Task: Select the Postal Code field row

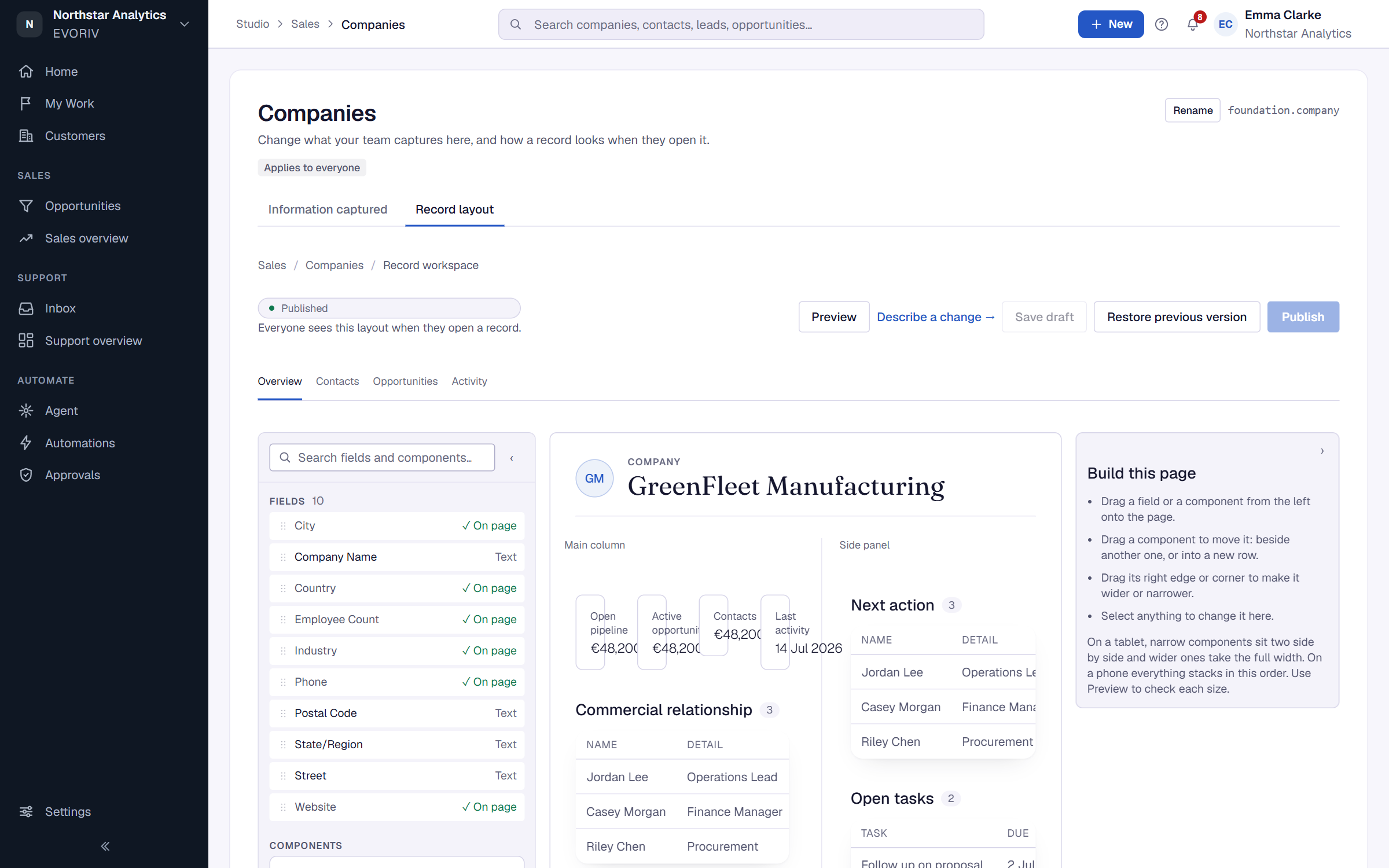Action: [x=397, y=713]
